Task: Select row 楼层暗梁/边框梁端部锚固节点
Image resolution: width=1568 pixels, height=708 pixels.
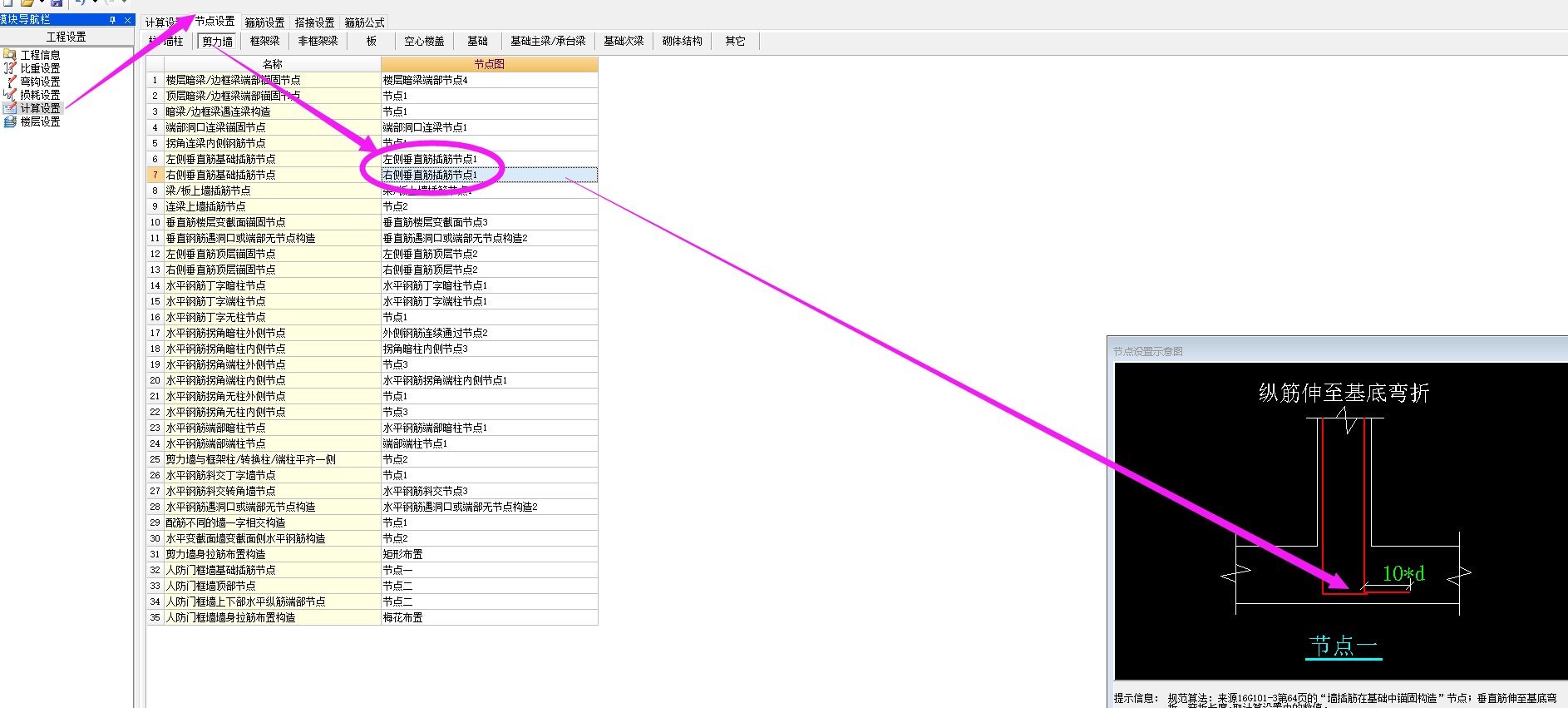Action: (x=272, y=80)
